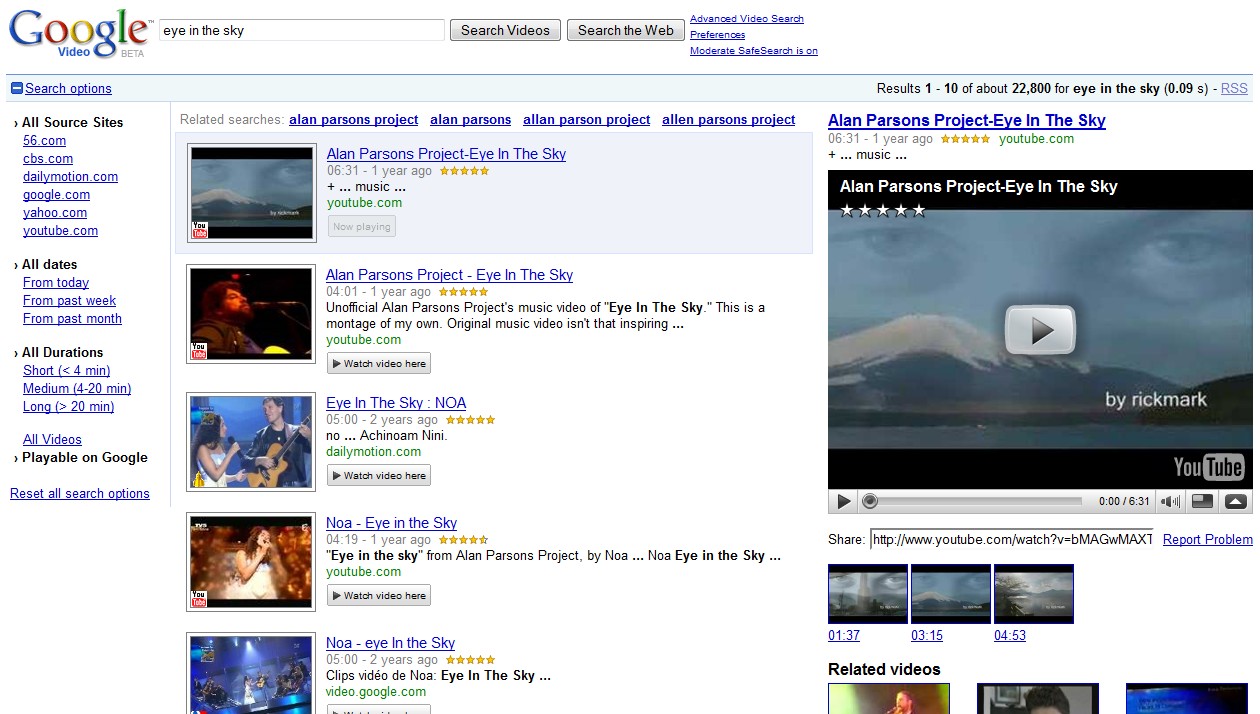
Task: Open the Preferences link
Action: tap(717, 35)
